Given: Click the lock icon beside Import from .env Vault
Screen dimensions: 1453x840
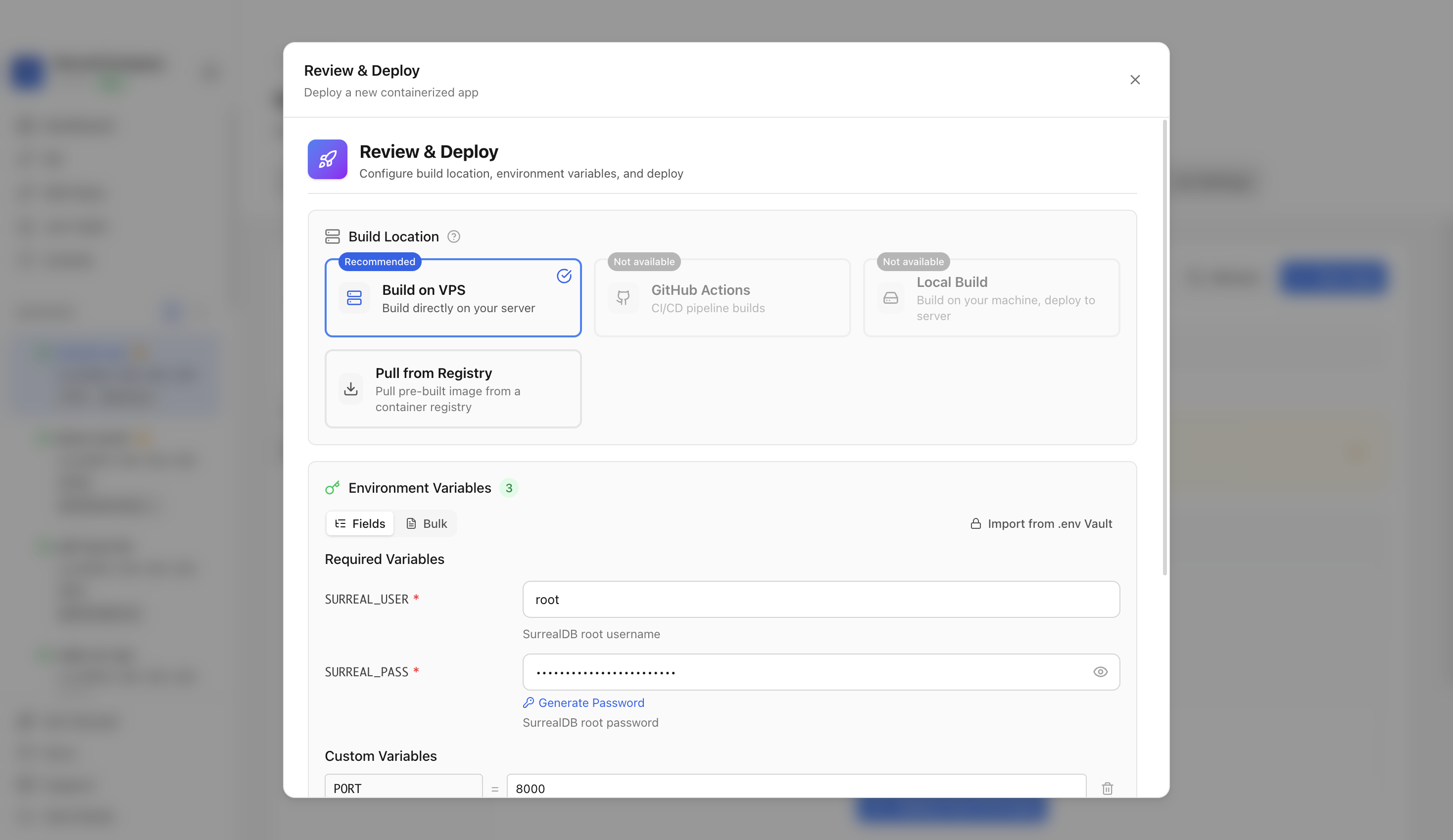Looking at the screenshot, I should (975, 523).
